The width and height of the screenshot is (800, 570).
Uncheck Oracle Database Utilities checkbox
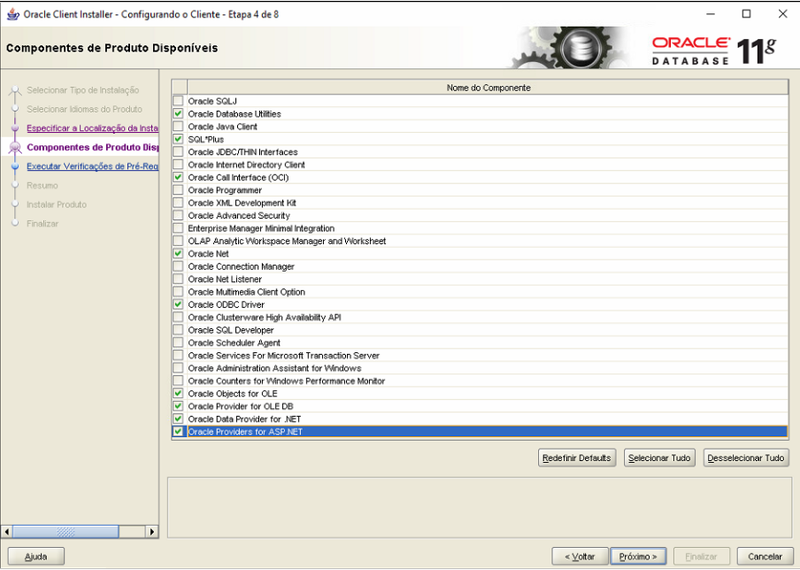click(x=178, y=114)
